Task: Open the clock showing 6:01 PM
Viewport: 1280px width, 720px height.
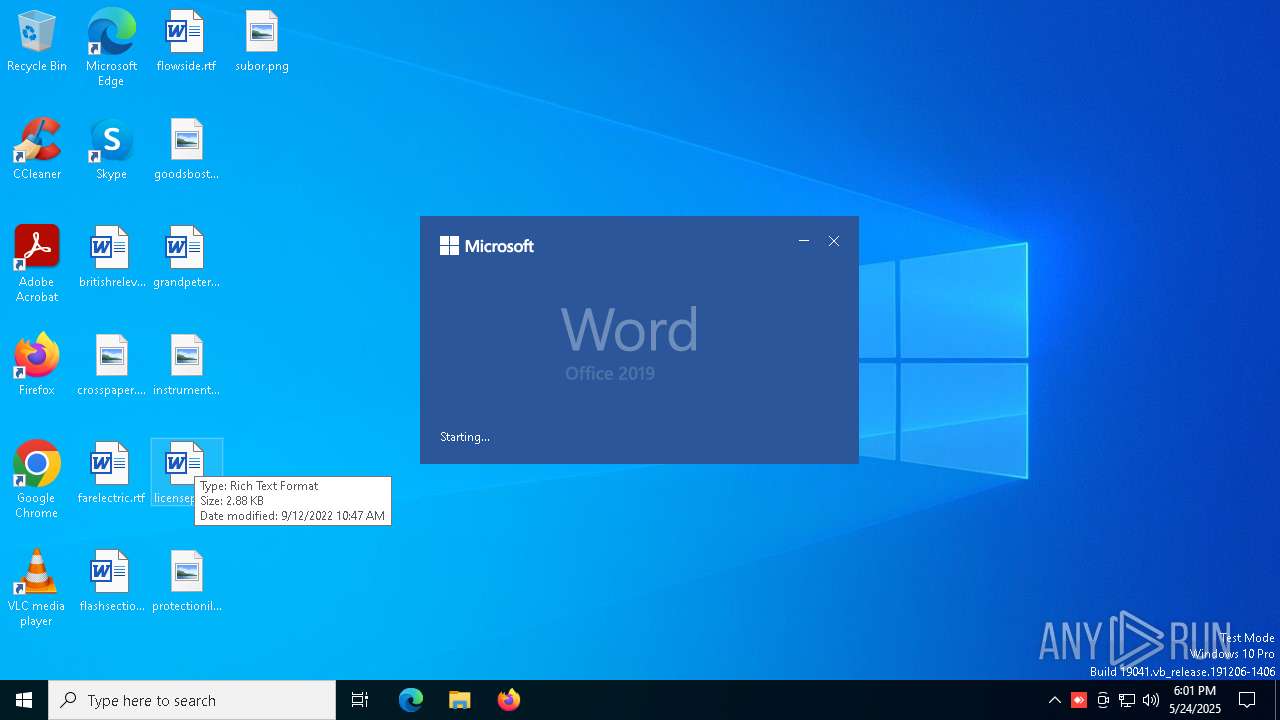Action: [x=1195, y=700]
